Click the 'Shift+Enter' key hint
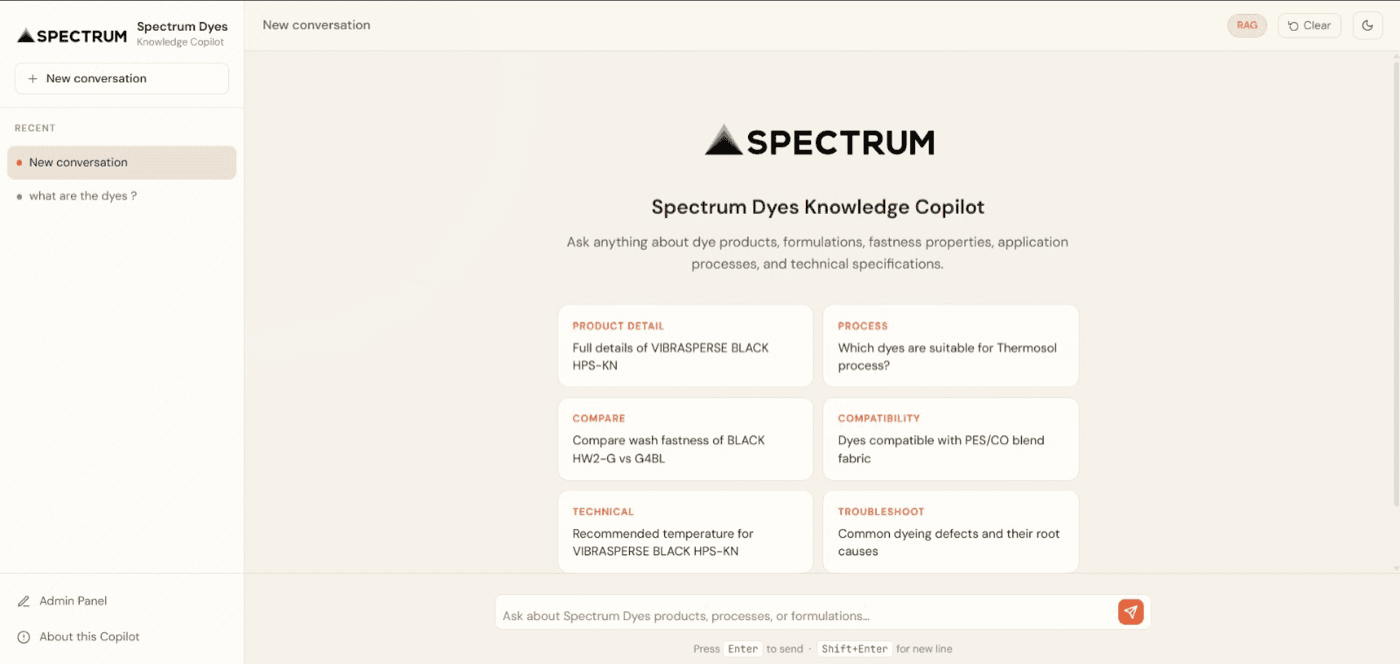1400x664 pixels. 854,649
